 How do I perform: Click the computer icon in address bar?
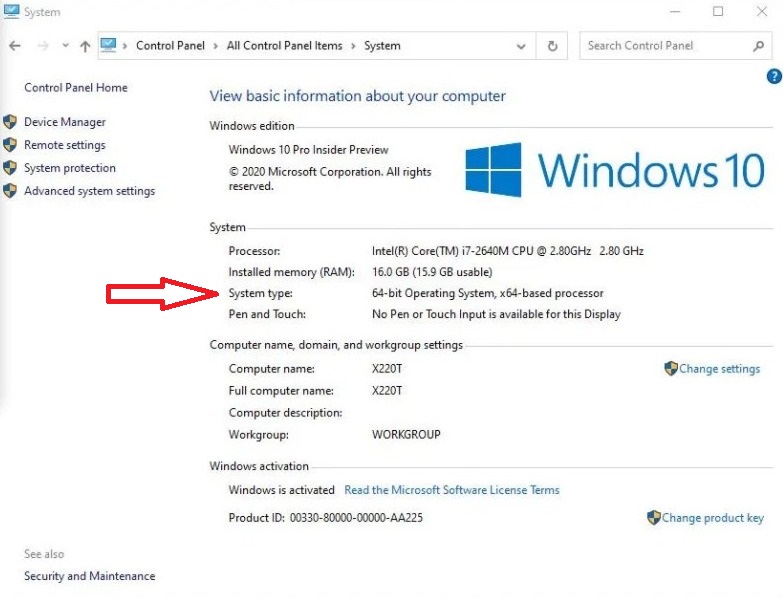(x=109, y=45)
